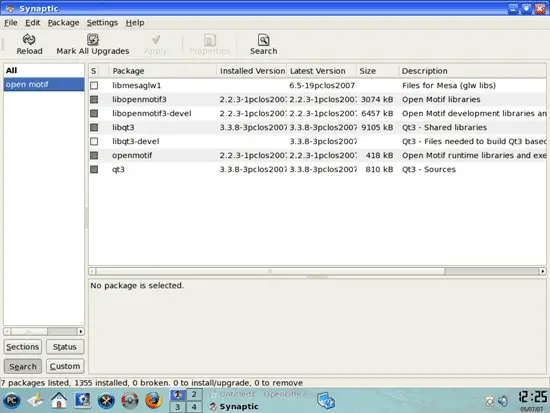This screenshot has height=413, width=550.
Task: Select the openmotif package name
Action: click(x=132, y=155)
